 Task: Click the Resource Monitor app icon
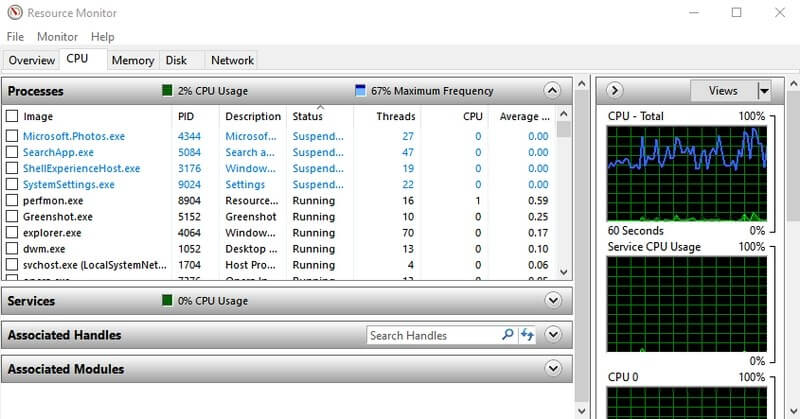pyautogui.click(x=15, y=12)
